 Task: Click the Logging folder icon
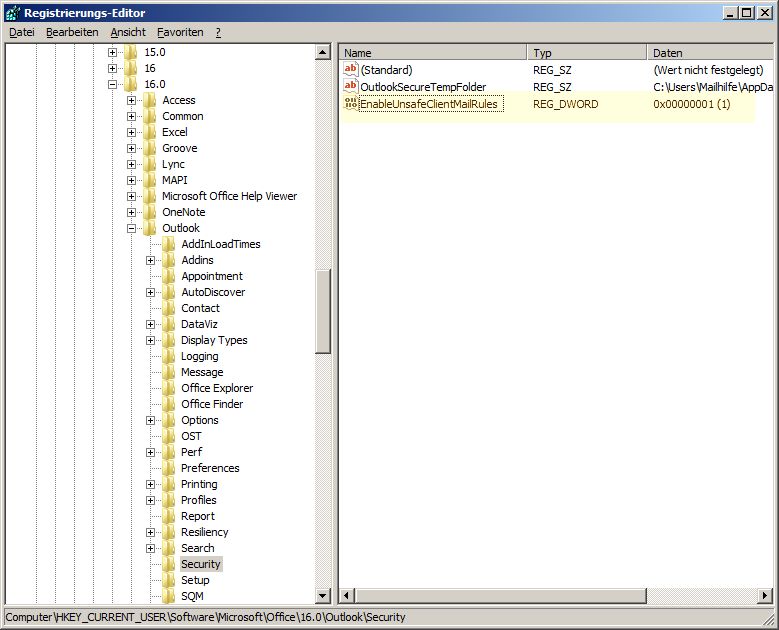pos(169,356)
